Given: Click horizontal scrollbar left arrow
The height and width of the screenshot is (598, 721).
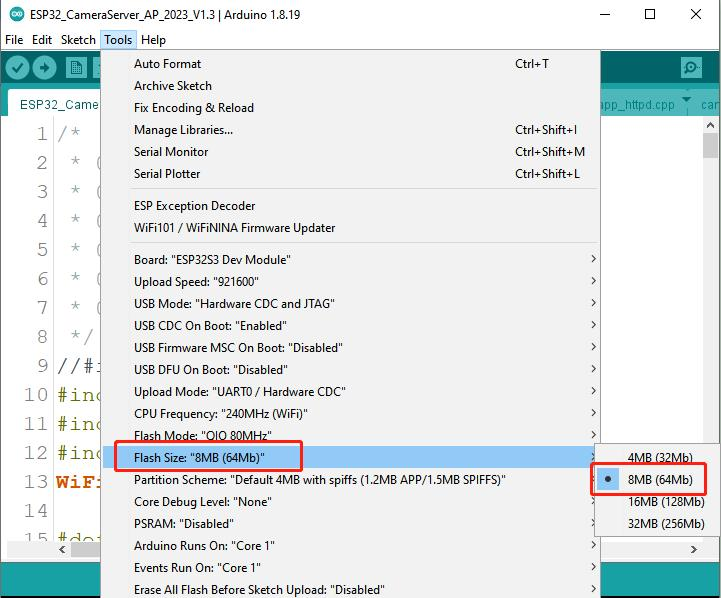Looking at the screenshot, I should [x=62, y=549].
